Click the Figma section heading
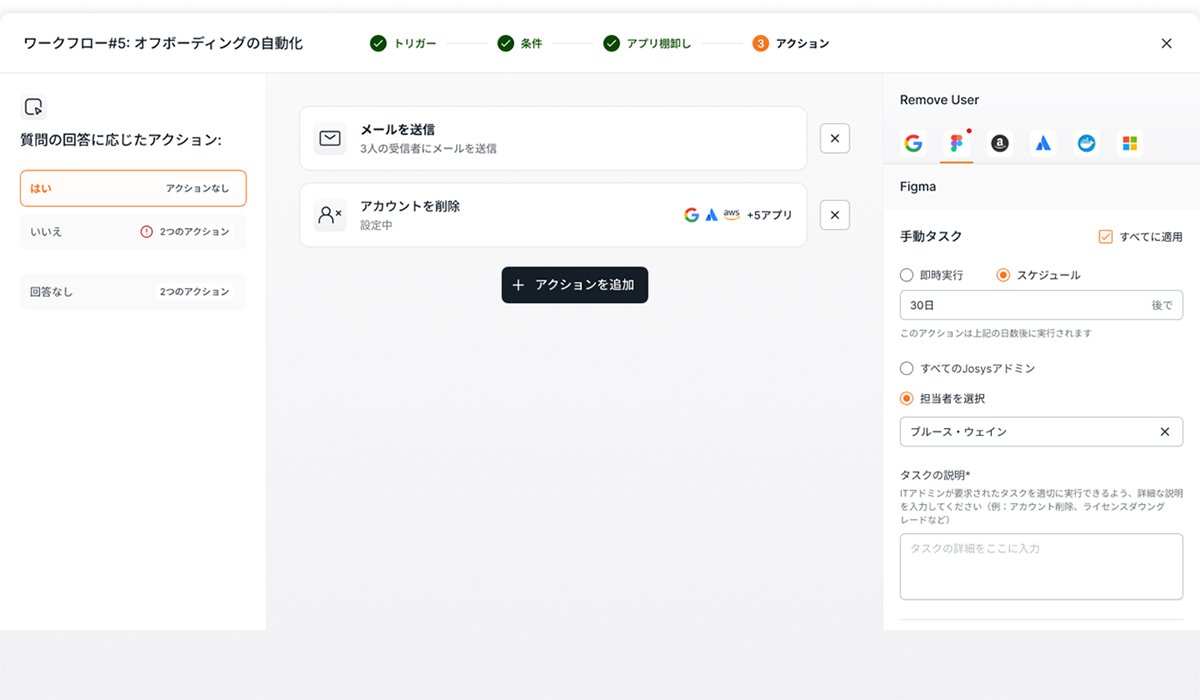 [918, 186]
